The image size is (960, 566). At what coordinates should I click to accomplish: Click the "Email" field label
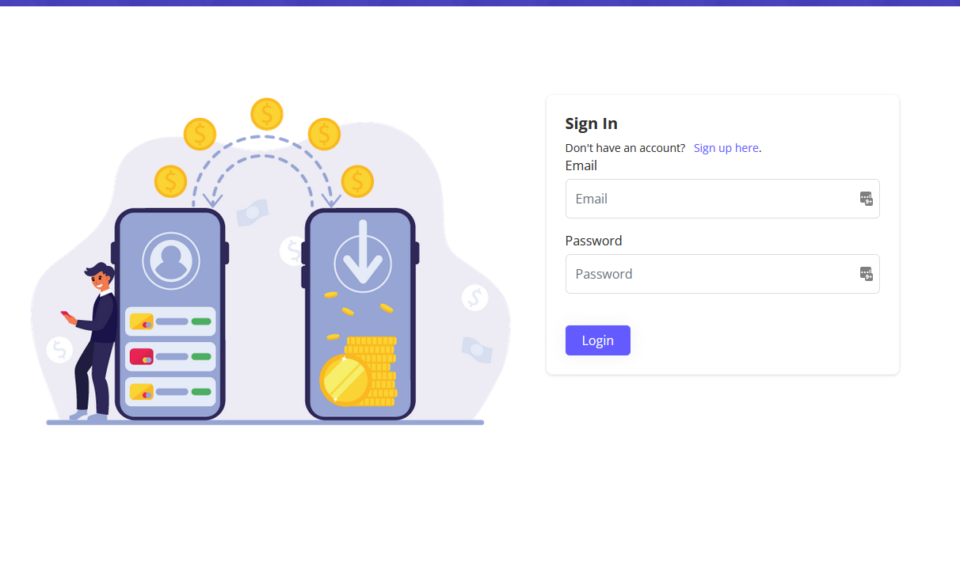(581, 166)
